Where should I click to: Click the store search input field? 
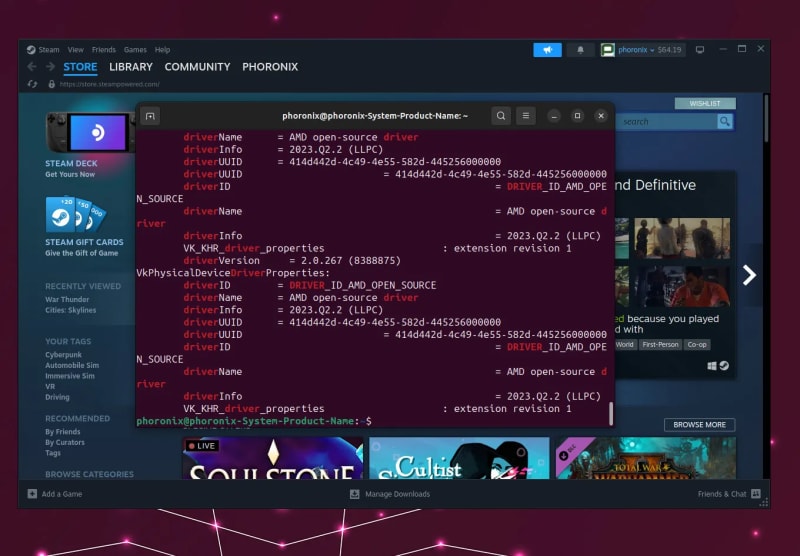point(666,121)
